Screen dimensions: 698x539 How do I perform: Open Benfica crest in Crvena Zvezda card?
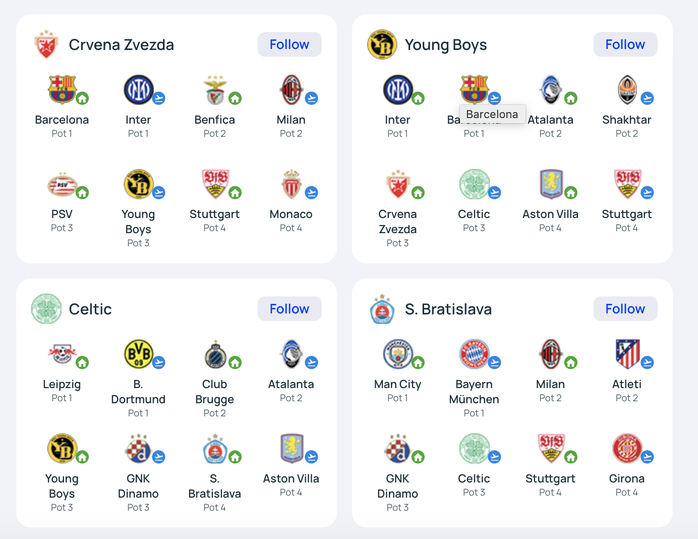click(x=215, y=90)
